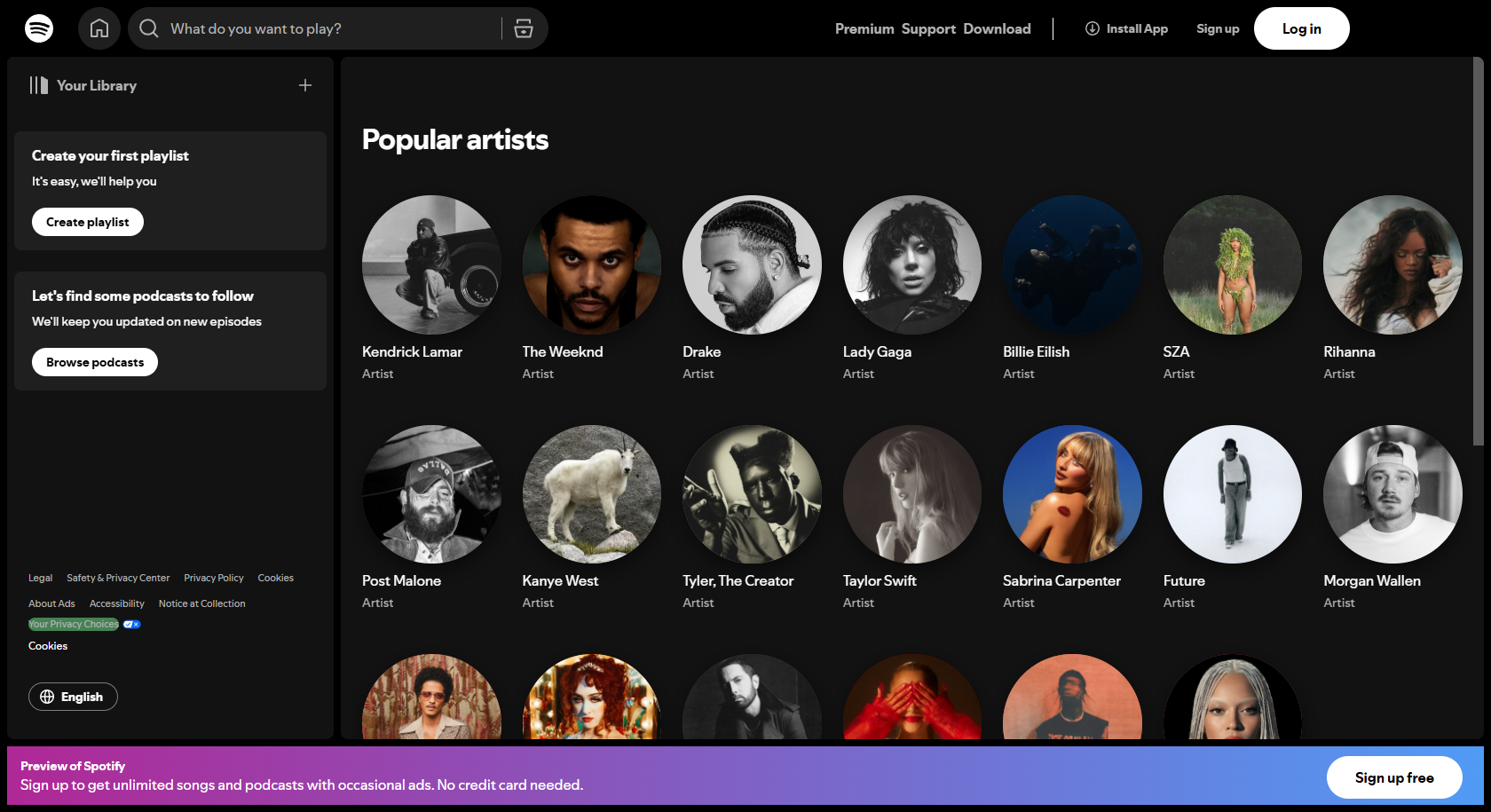The width and height of the screenshot is (1491, 812).
Task: Click the search magnifier icon
Action: coord(148,28)
